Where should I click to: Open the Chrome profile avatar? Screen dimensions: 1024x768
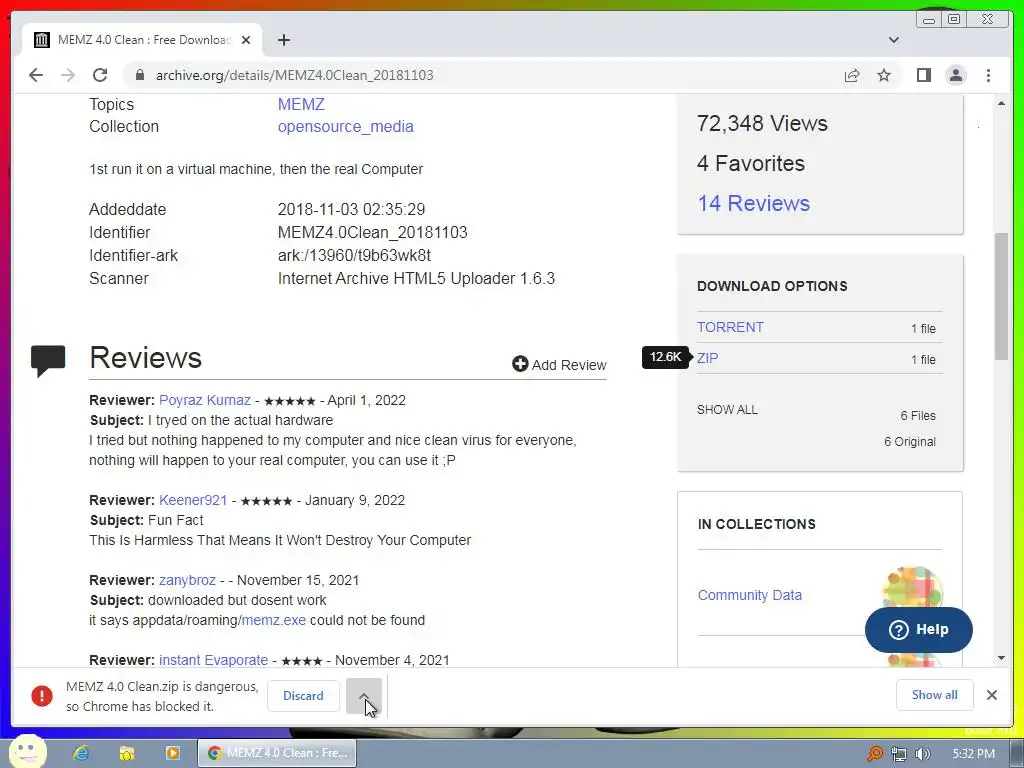tap(956, 75)
